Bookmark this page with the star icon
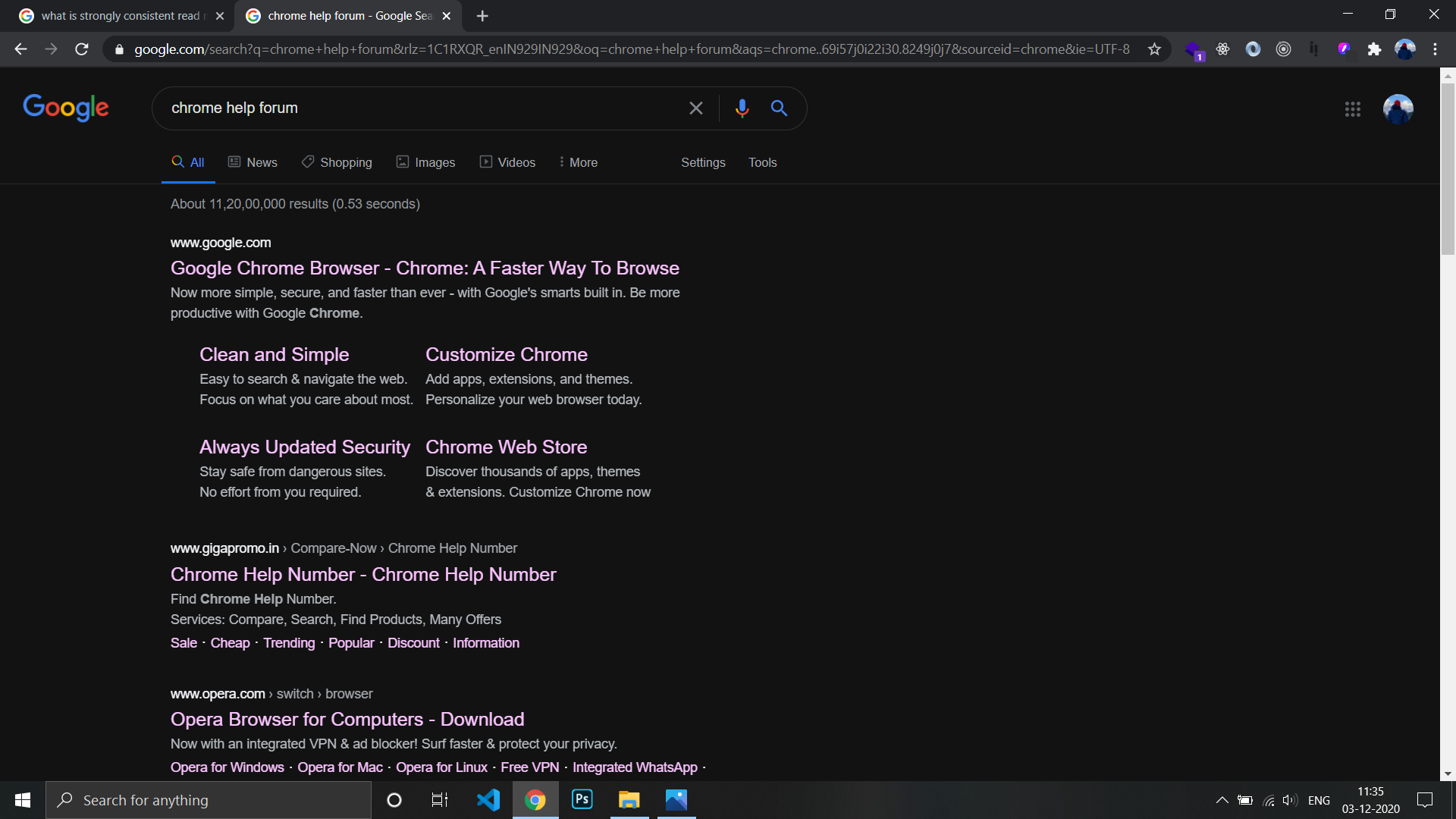Image resolution: width=1456 pixels, height=819 pixels. (x=1154, y=49)
